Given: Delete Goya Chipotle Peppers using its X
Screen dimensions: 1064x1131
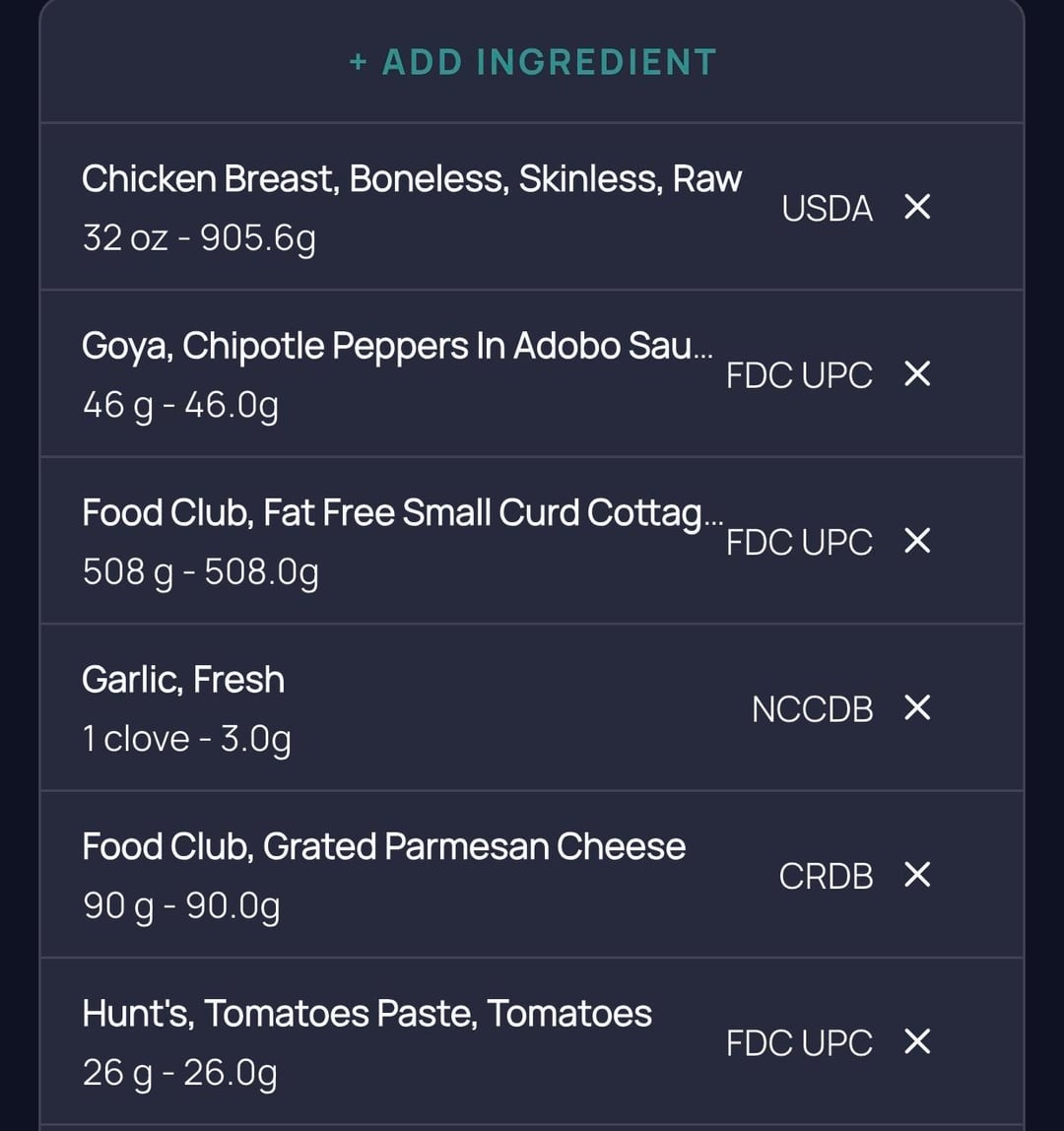Looking at the screenshot, I should pos(917,374).
